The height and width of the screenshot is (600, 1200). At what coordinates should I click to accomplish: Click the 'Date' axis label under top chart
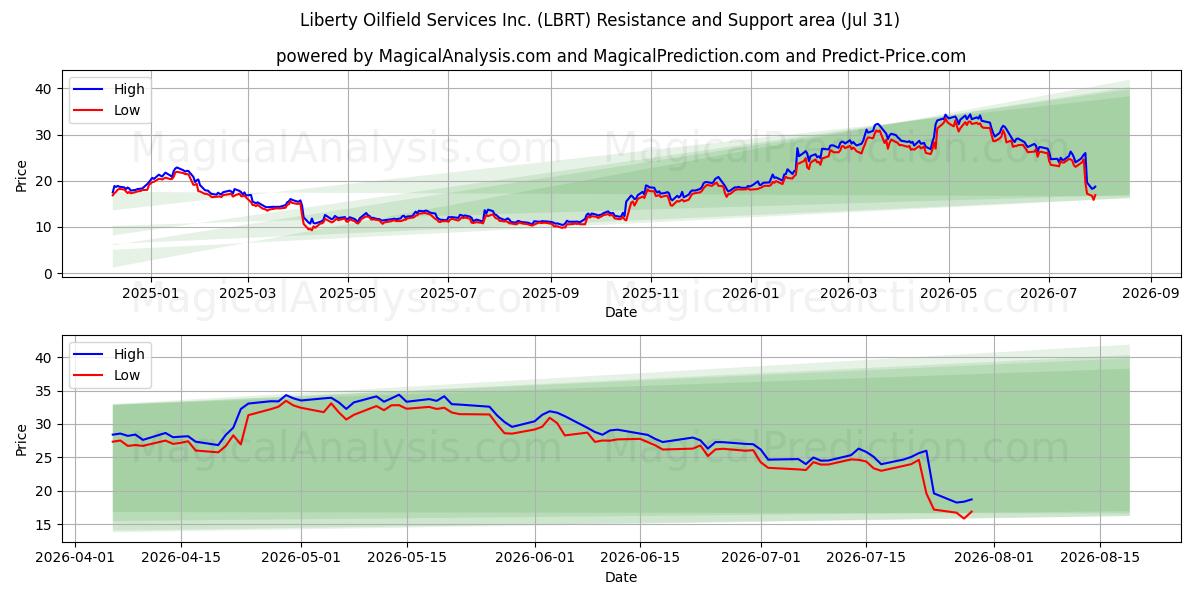[x=620, y=313]
